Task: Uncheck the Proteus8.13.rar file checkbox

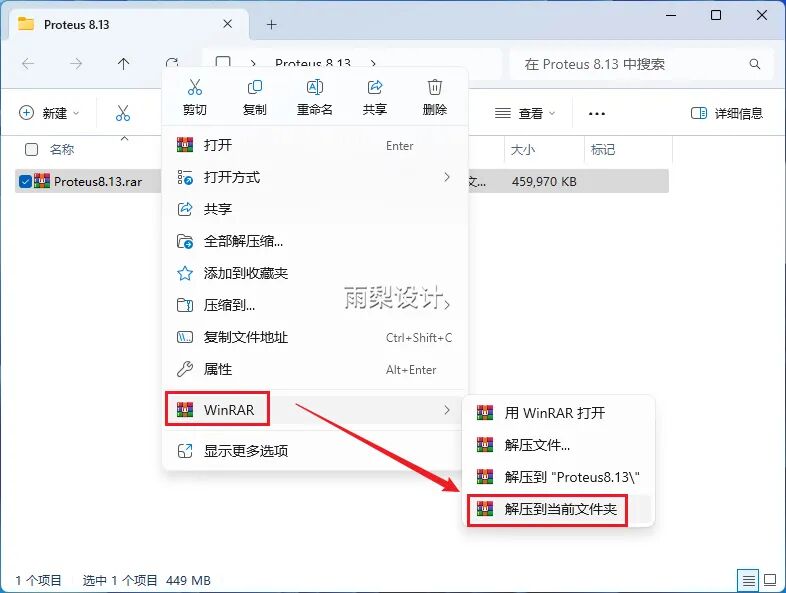Action: coord(25,181)
